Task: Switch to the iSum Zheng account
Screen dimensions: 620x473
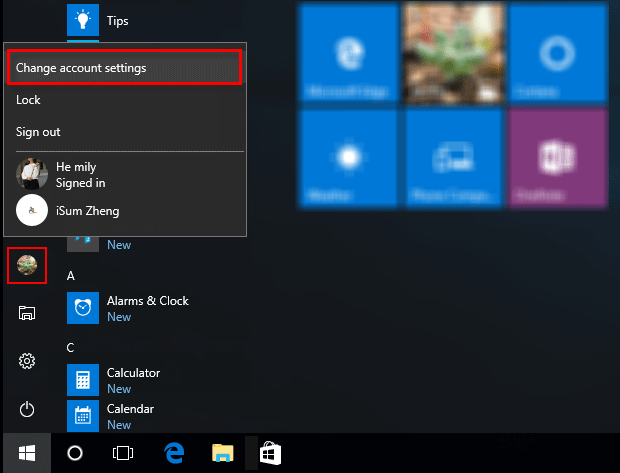Action: [x=90, y=210]
